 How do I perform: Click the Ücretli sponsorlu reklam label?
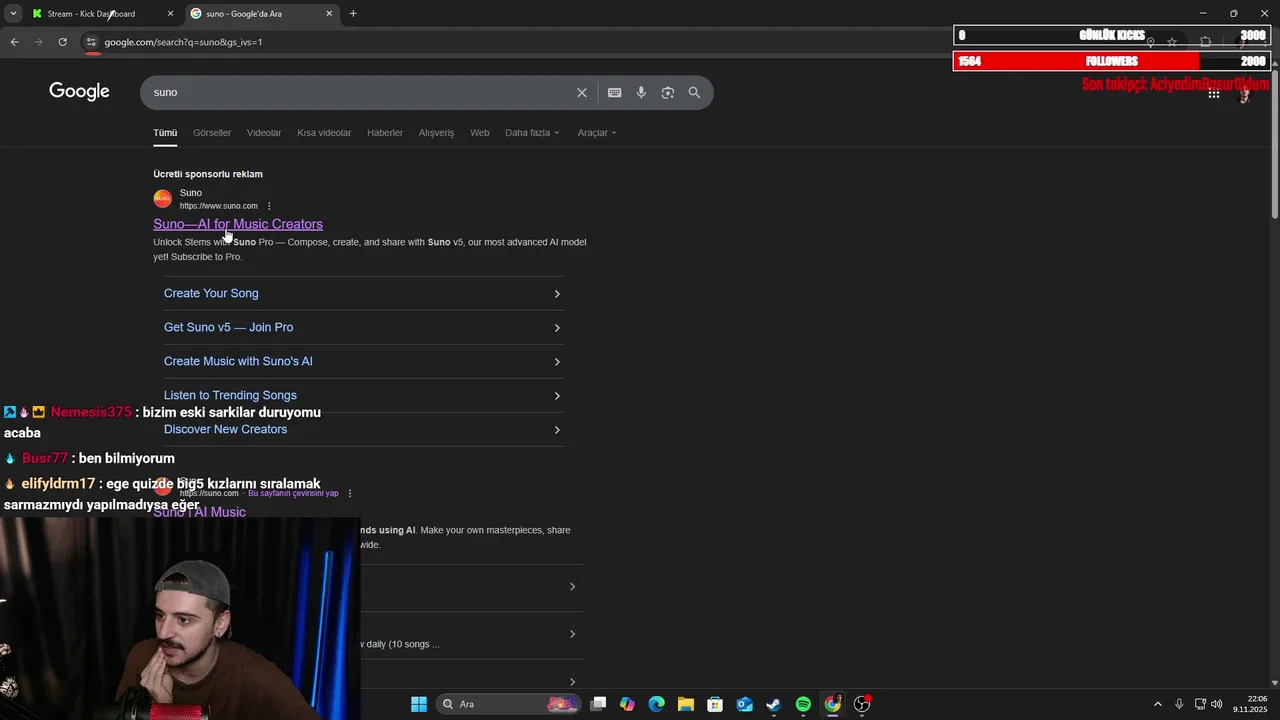point(208,174)
